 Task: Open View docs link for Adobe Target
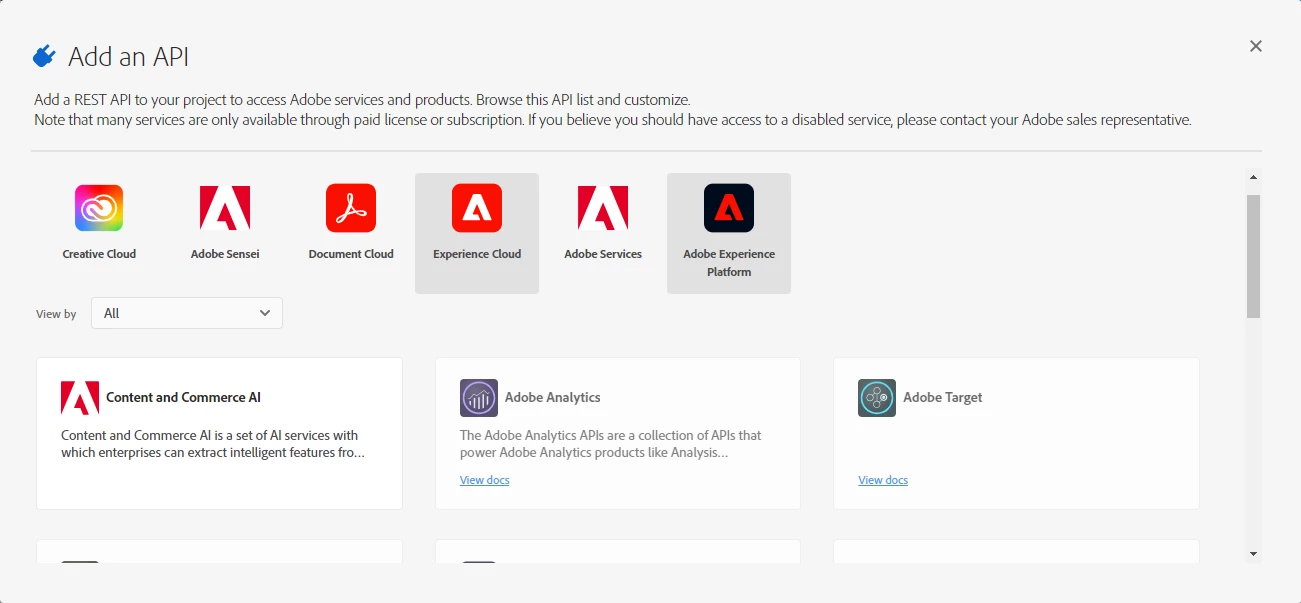click(x=883, y=480)
